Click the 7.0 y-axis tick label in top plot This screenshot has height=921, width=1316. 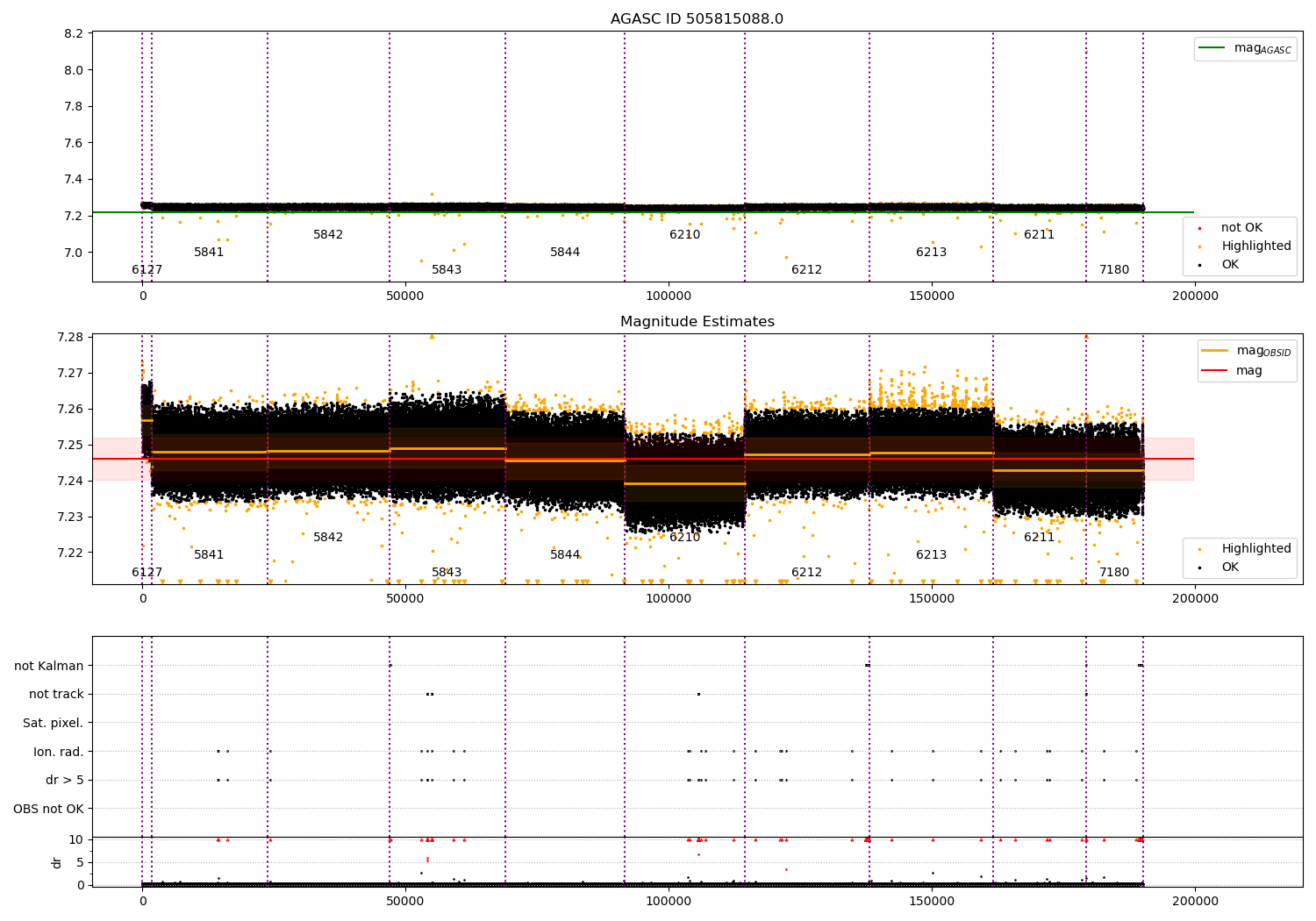click(74, 253)
